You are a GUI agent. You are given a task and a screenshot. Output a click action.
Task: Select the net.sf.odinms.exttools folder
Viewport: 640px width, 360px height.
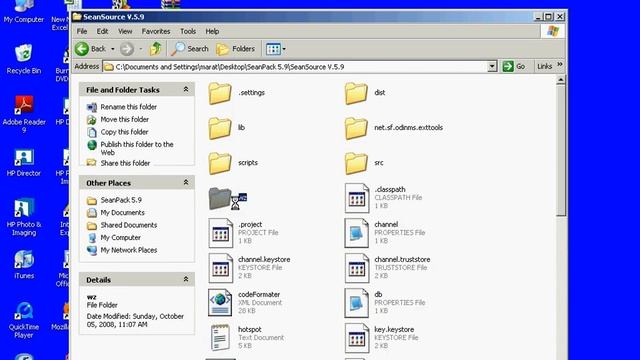pos(356,128)
